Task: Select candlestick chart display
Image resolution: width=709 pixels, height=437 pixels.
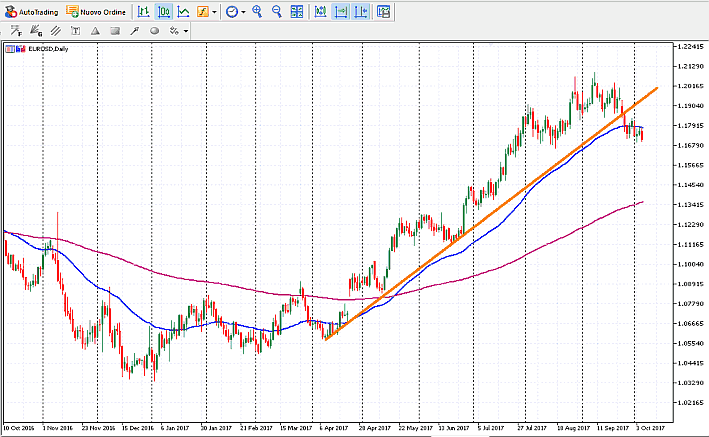Action: (x=164, y=12)
